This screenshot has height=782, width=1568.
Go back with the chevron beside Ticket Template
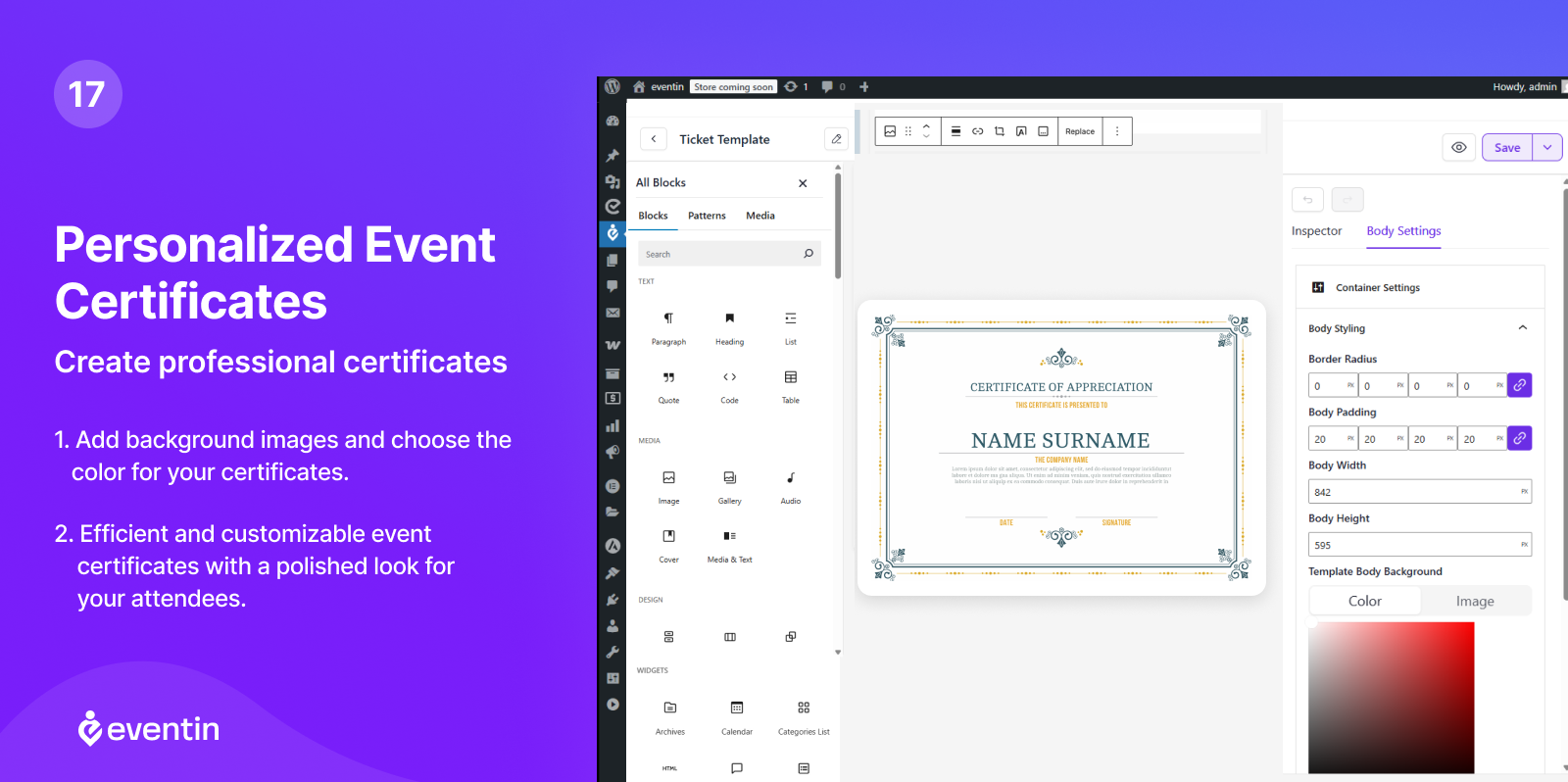click(x=654, y=139)
